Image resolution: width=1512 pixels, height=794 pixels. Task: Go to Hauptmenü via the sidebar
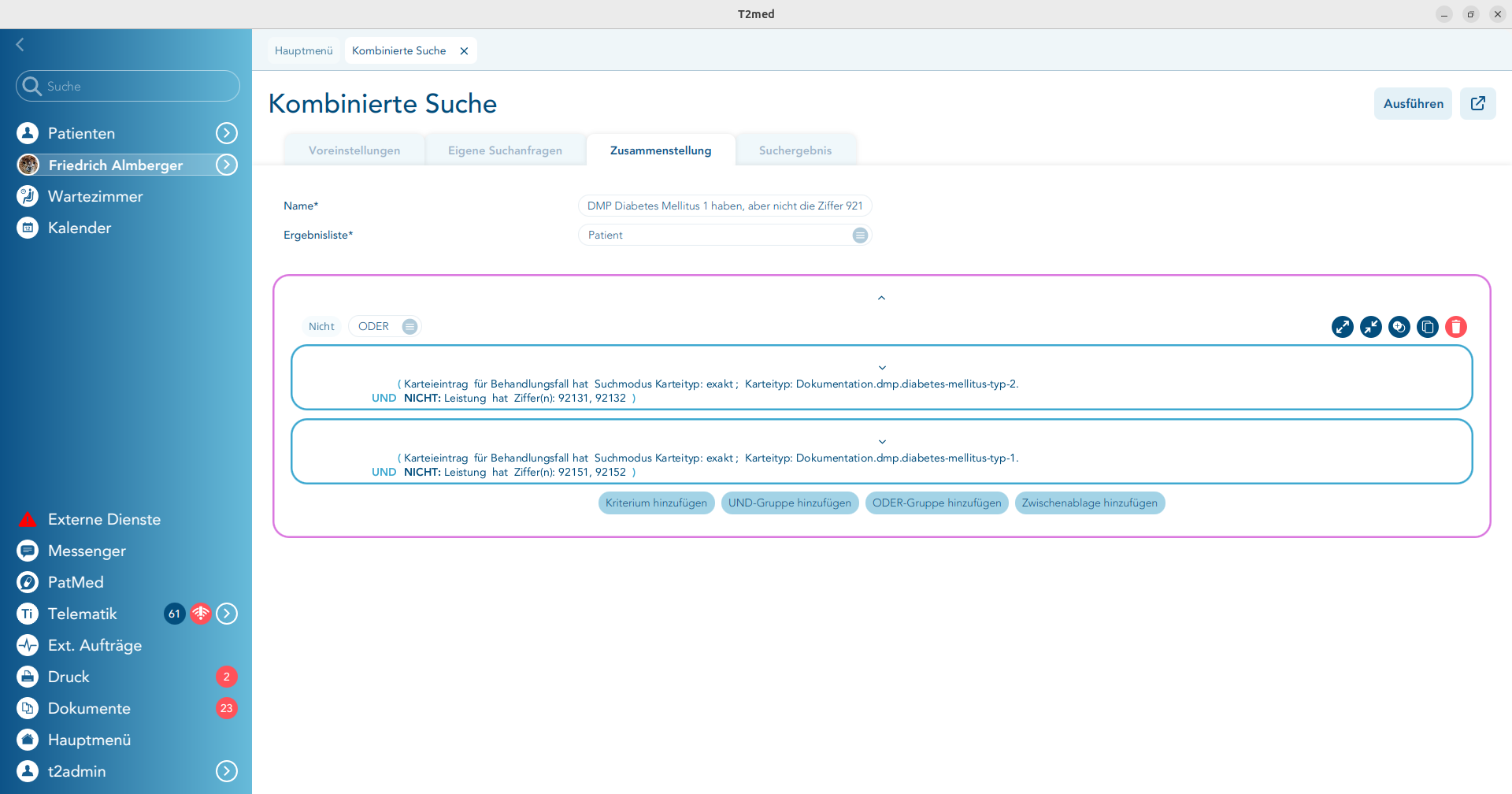[89, 740]
